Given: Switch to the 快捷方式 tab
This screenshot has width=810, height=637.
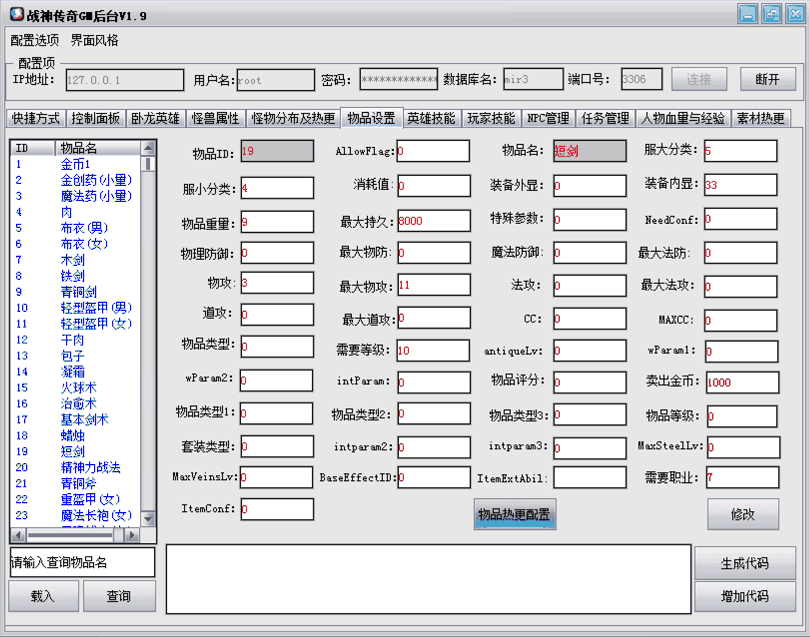Looking at the screenshot, I should 36,118.
